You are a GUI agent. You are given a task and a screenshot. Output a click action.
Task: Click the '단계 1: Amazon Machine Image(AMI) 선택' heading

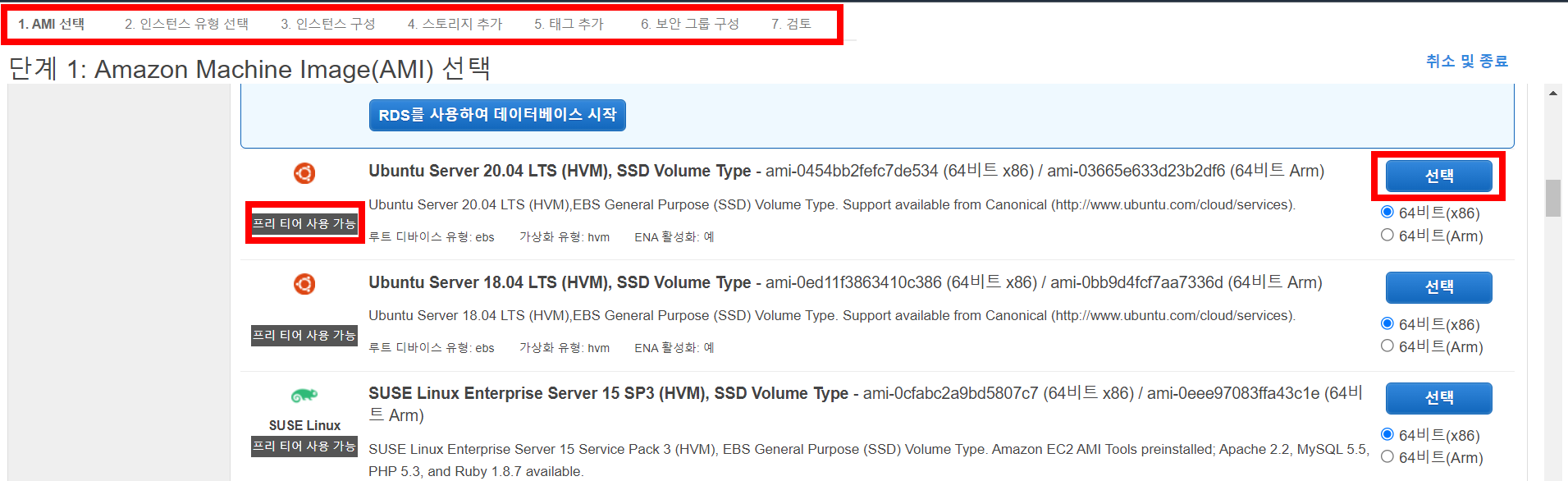click(x=249, y=69)
